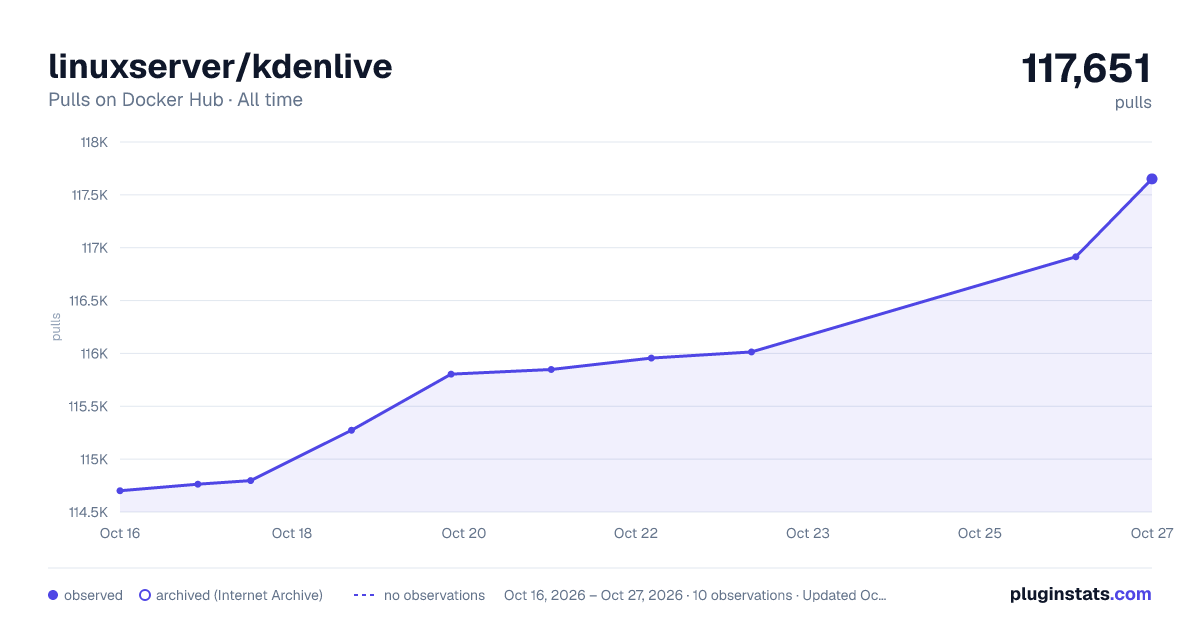1200x630 pixels.
Task: Click the 'no observations' legend label
Action: pyautogui.click(x=434, y=595)
